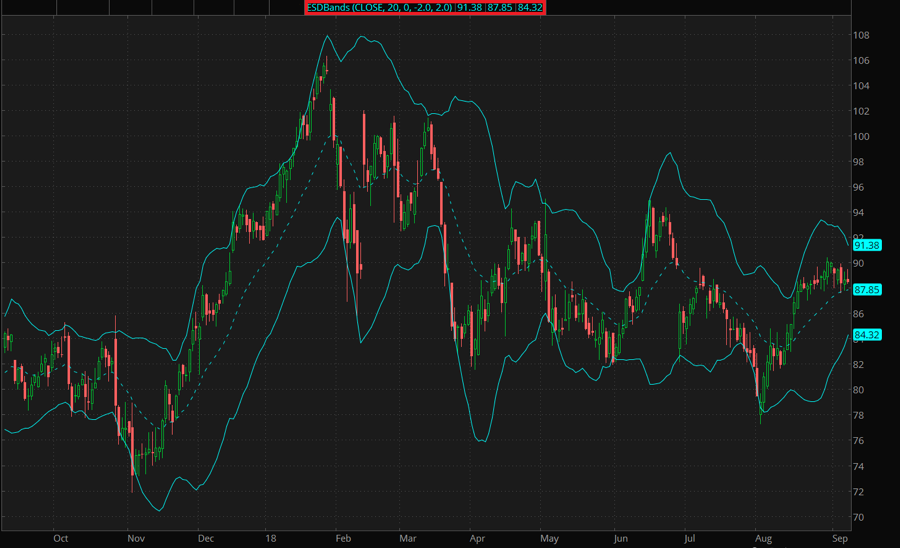
Task: Select the 91.38 value in study header
Action: point(470,8)
